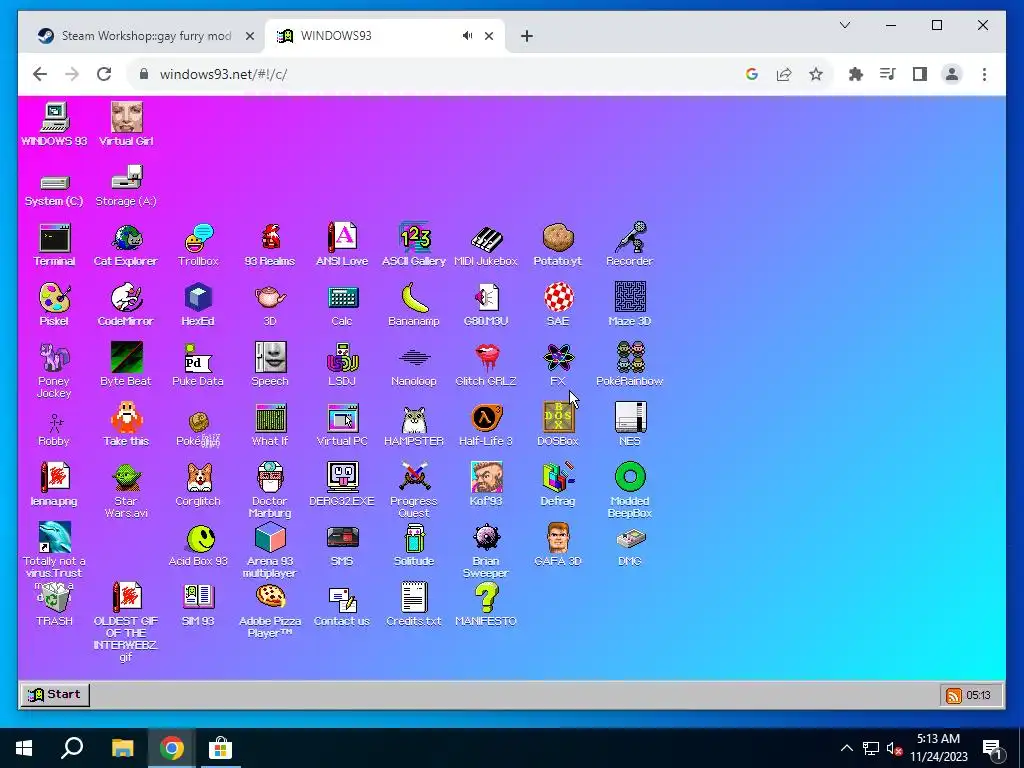Image resolution: width=1024 pixels, height=768 pixels.
Task: Launch DERG32.EXE icon
Action: point(342,478)
